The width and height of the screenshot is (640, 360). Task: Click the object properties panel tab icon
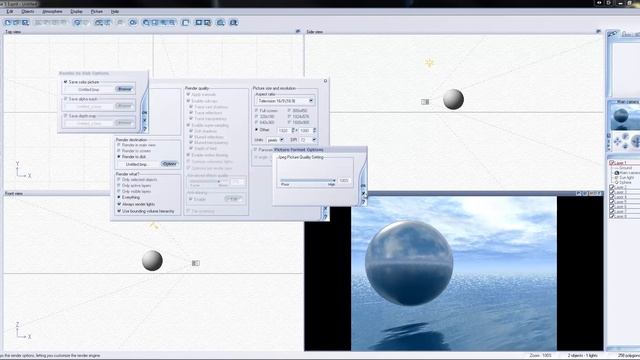click(612, 34)
